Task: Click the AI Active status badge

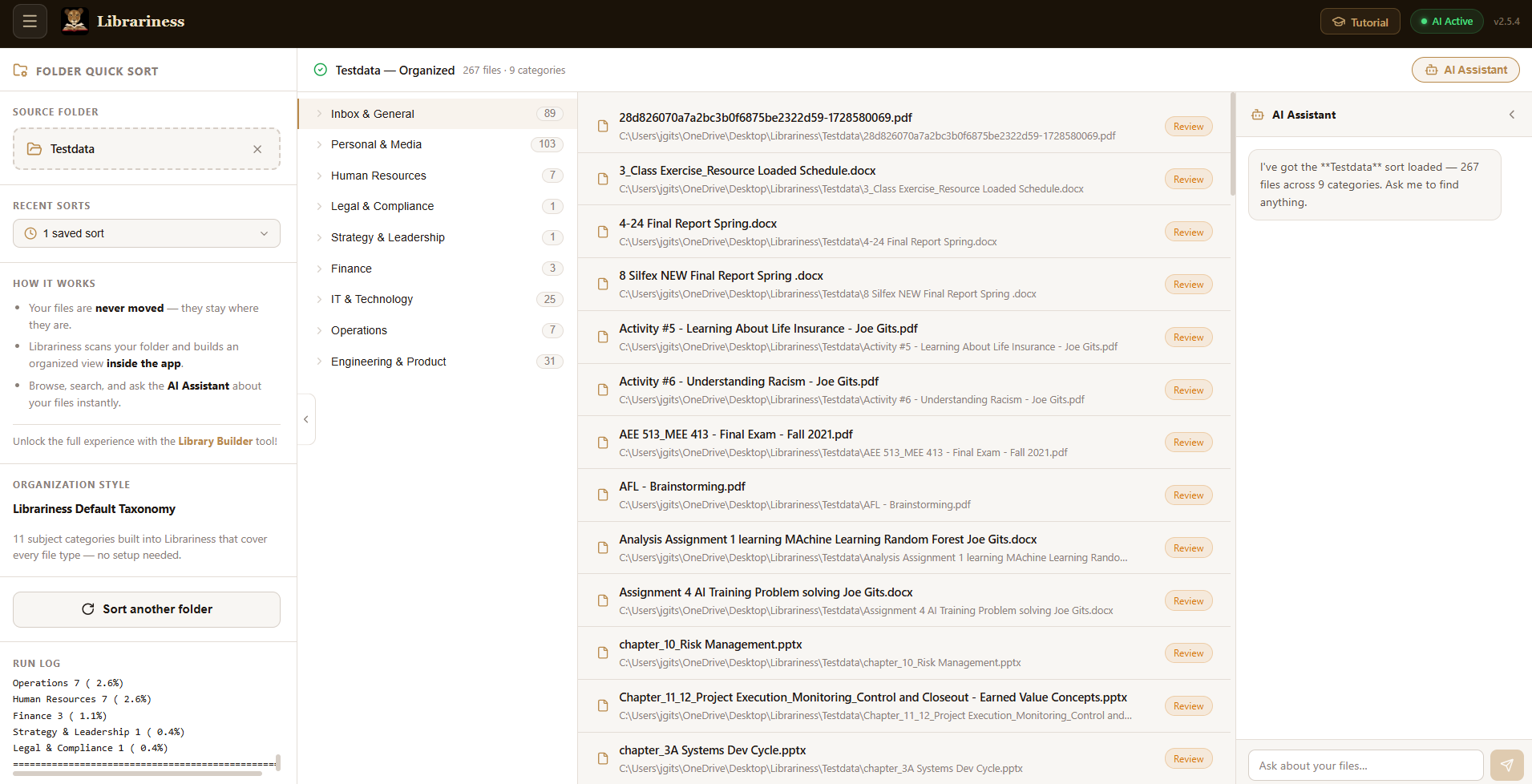Action: coord(1447,22)
